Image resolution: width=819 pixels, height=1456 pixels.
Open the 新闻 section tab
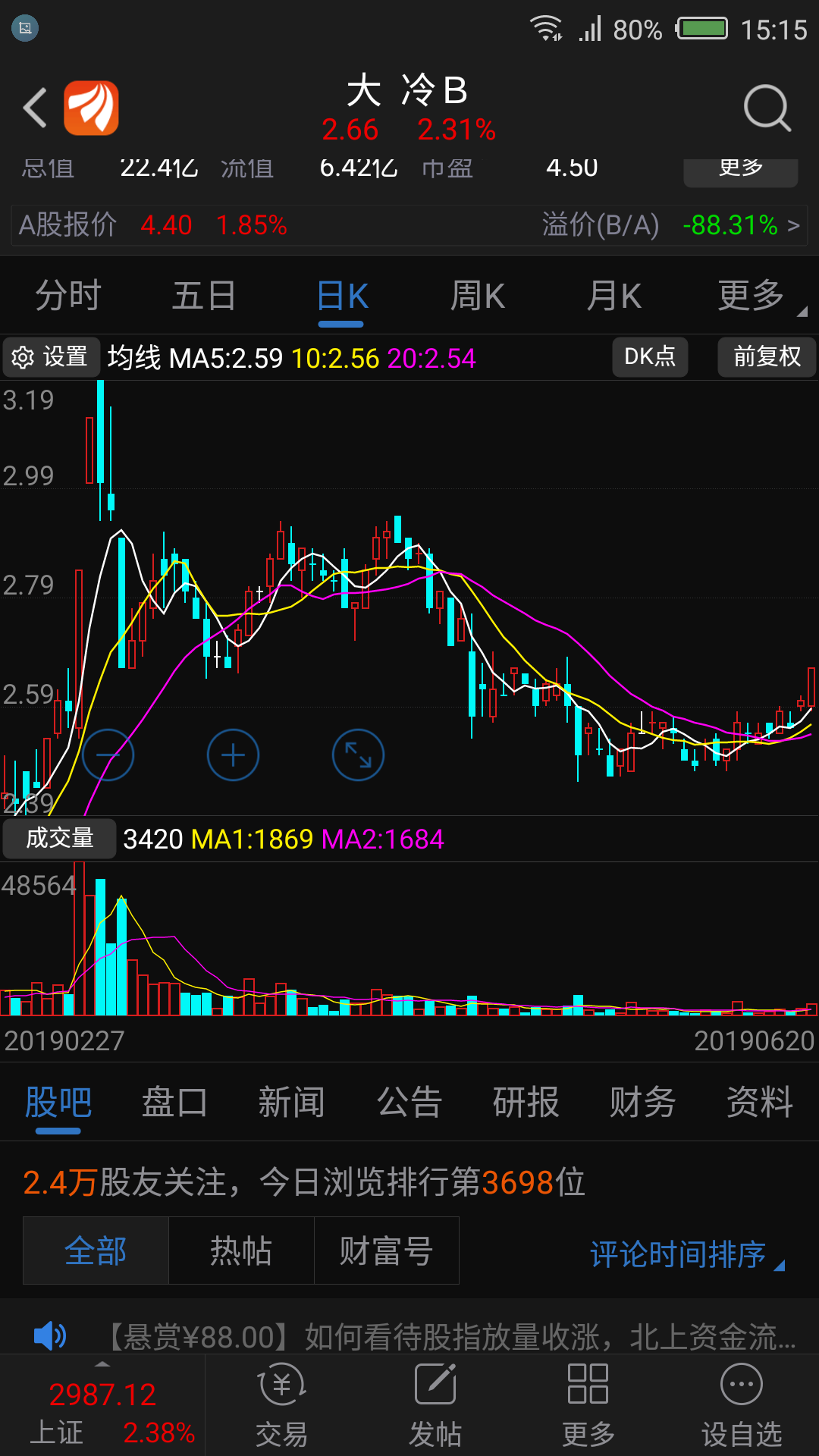pyautogui.click(x=292, y=1102)
